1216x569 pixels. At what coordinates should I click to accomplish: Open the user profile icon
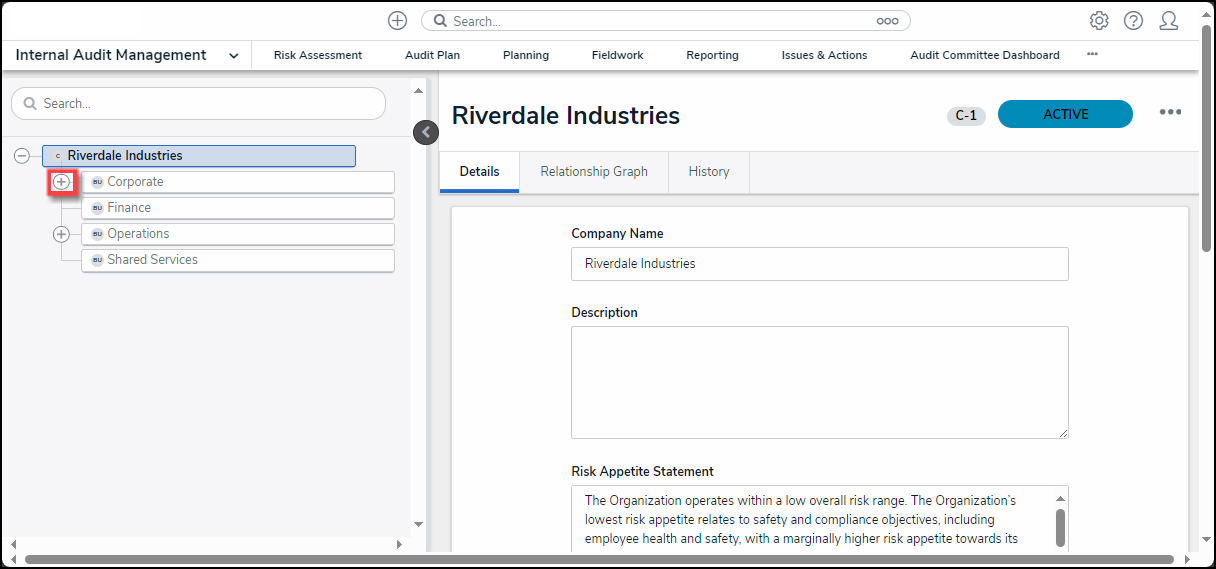click(1168, 21)
